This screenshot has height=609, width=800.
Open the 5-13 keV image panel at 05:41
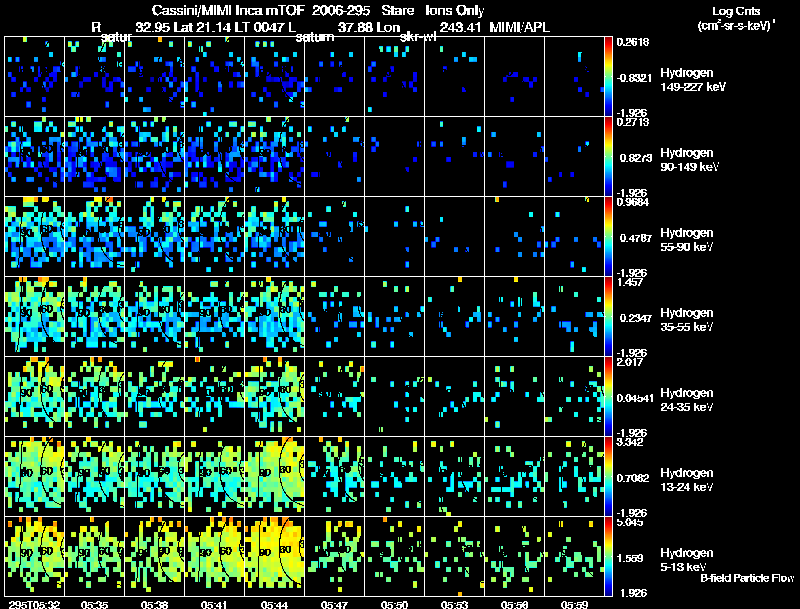pyautogui.click(x=215, y=557)
